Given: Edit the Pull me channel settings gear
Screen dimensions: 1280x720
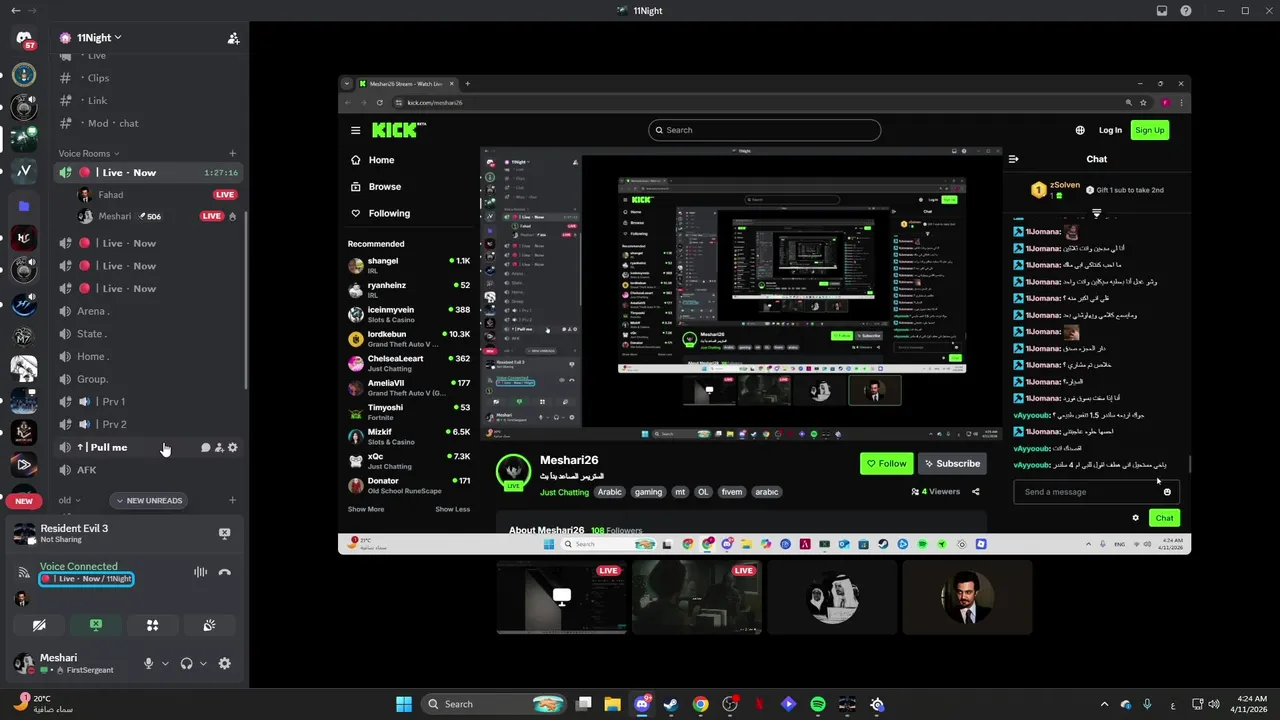Looking at the screenshot, I should [233, 447].
